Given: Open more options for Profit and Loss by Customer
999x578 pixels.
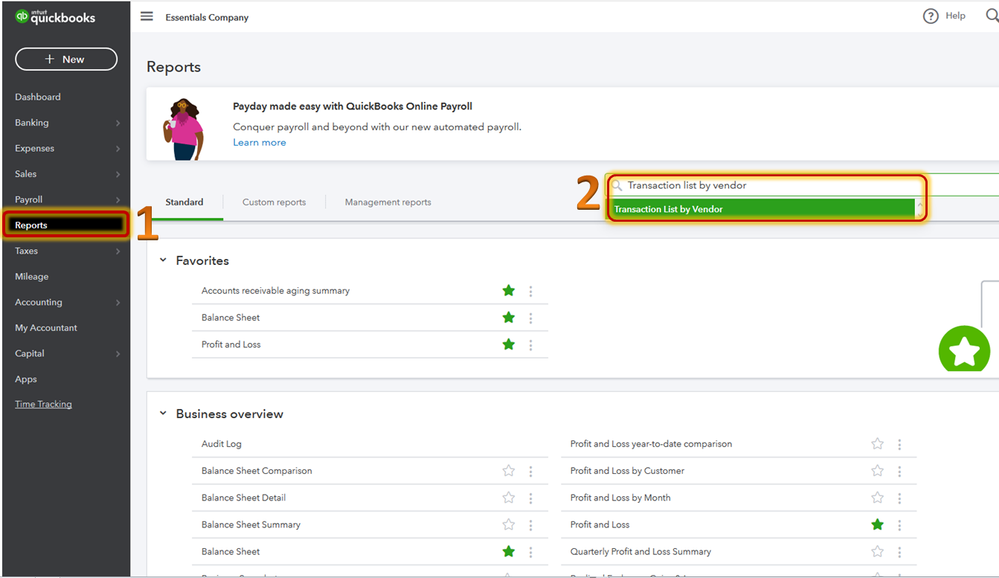Looking at the screenshot, I should tap(899, 471).
